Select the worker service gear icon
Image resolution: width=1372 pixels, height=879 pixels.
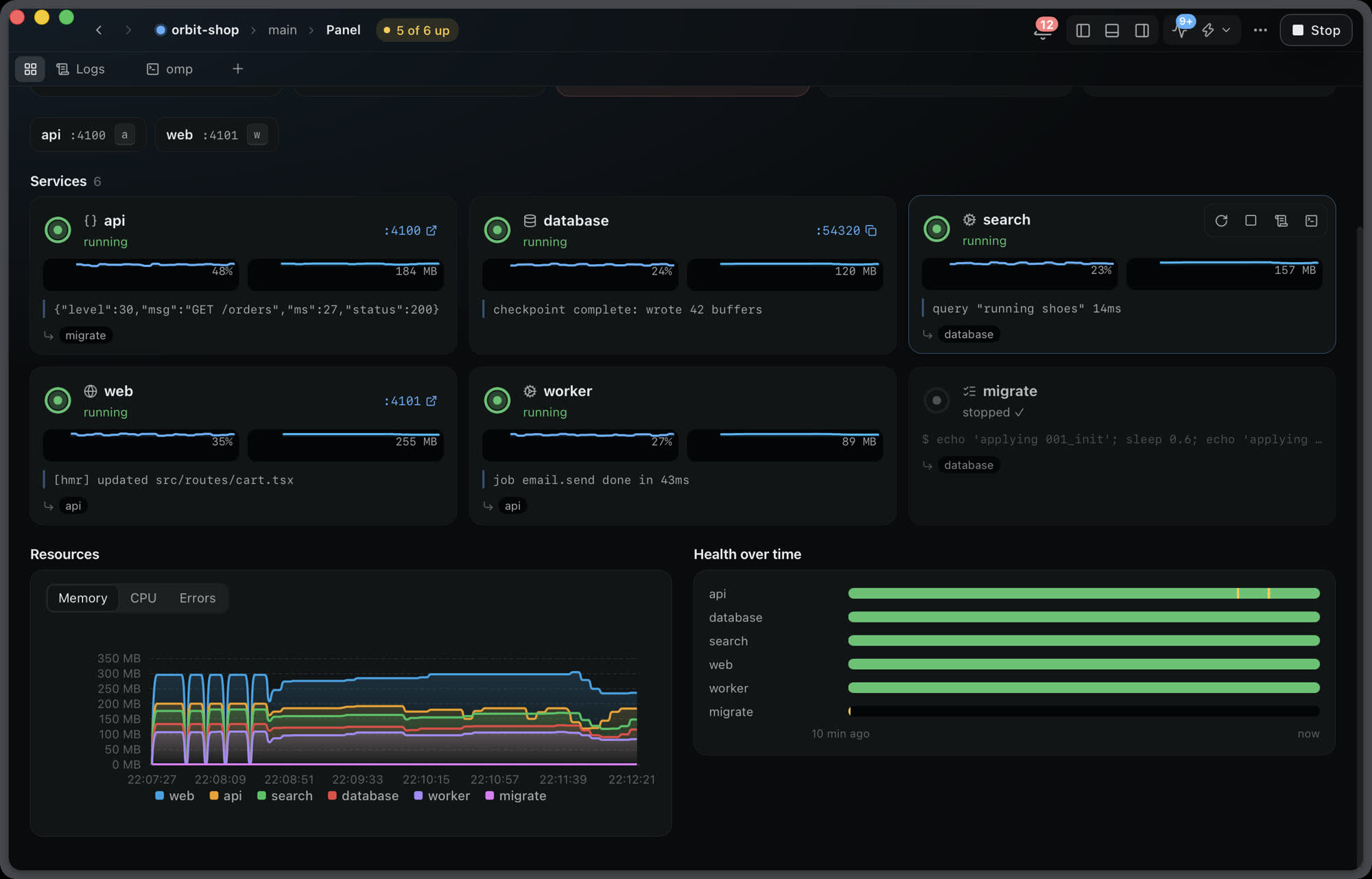click(530, 391)
